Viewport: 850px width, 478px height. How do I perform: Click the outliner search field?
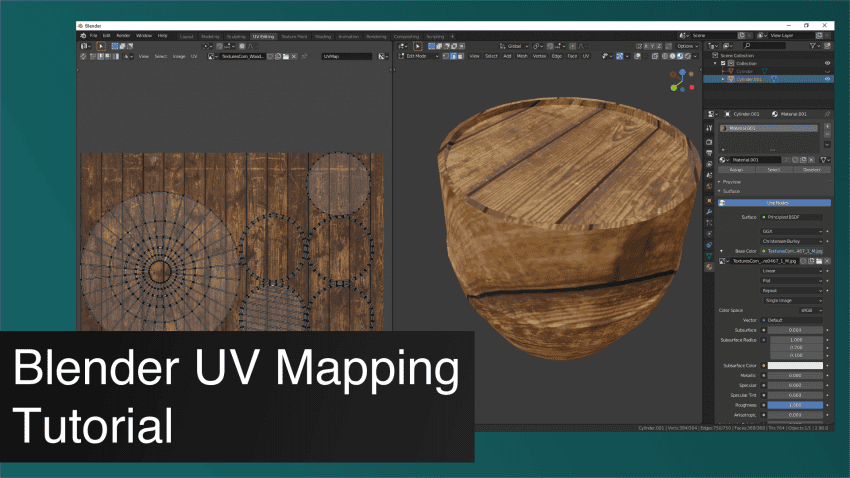(764, 47)
